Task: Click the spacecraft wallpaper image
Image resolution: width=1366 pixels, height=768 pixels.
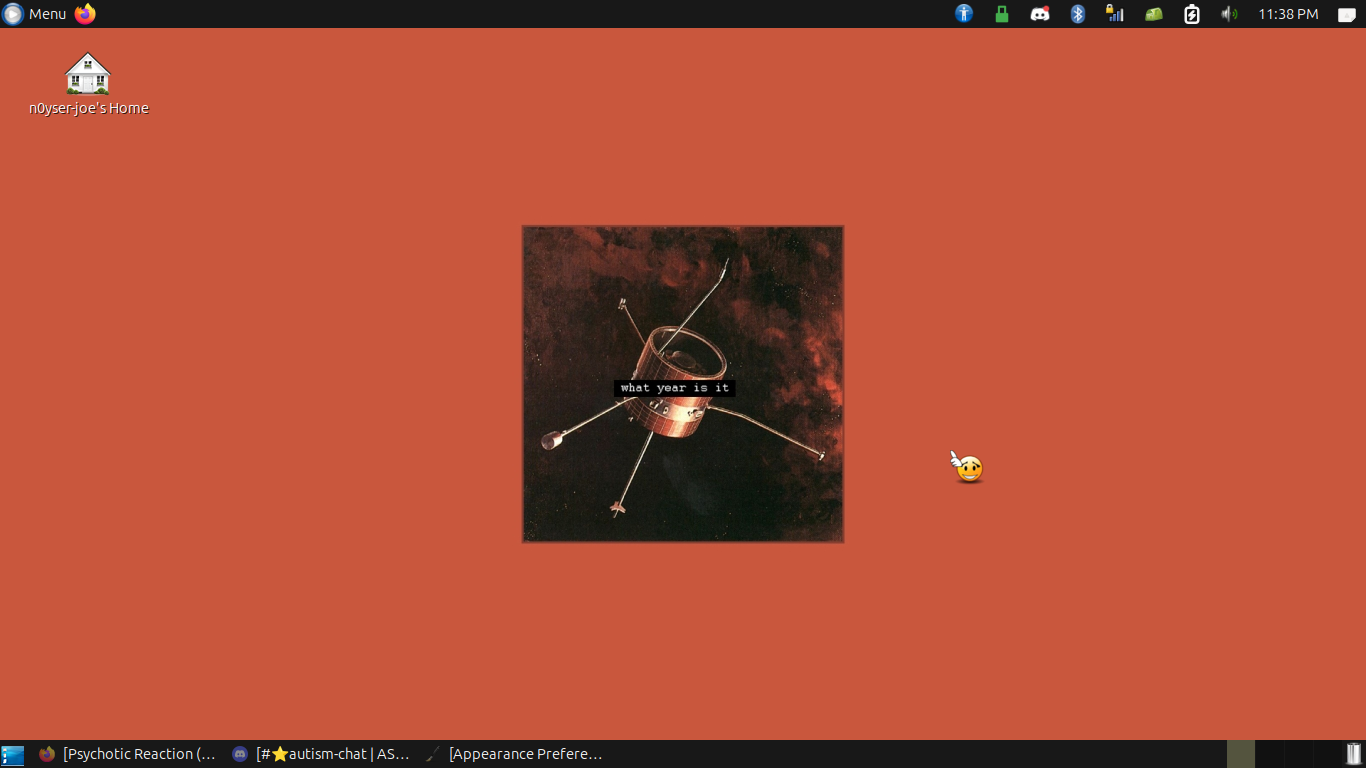Action: point(683,384)
